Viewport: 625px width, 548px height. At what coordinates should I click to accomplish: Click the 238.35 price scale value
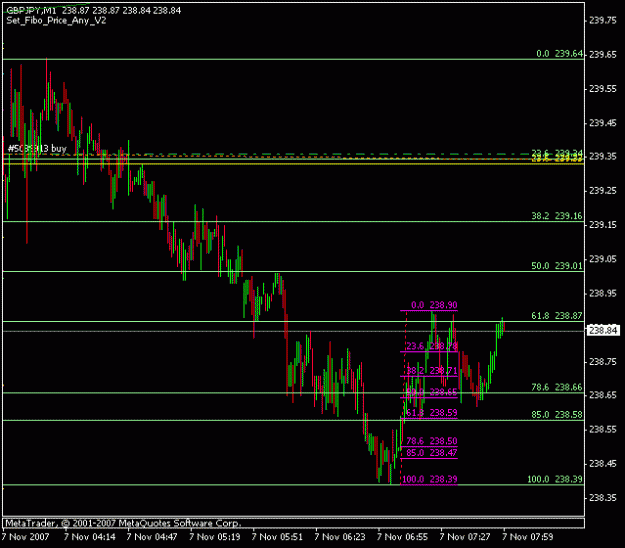point(603,497)
